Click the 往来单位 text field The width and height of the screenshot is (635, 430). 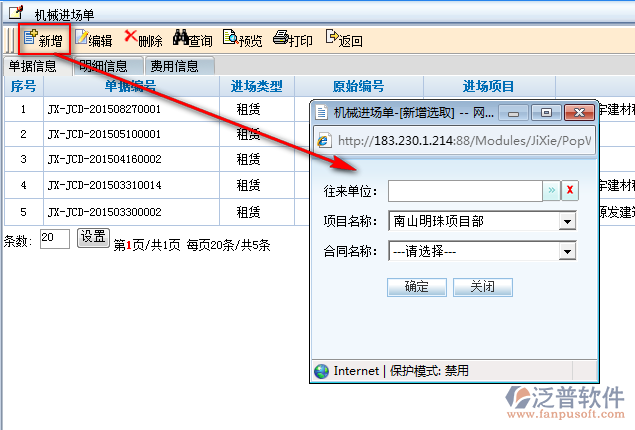[465, 191]
